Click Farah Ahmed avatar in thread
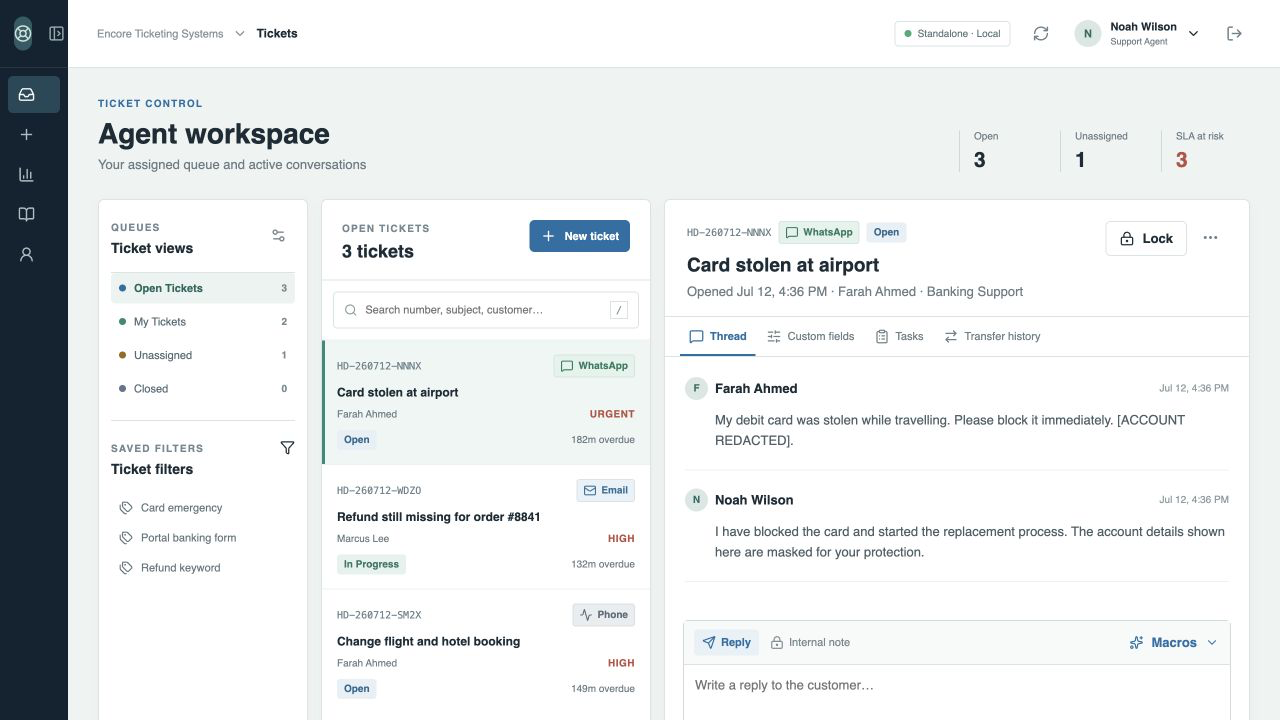Viewport: 1280px width, 720px height. 696,388
